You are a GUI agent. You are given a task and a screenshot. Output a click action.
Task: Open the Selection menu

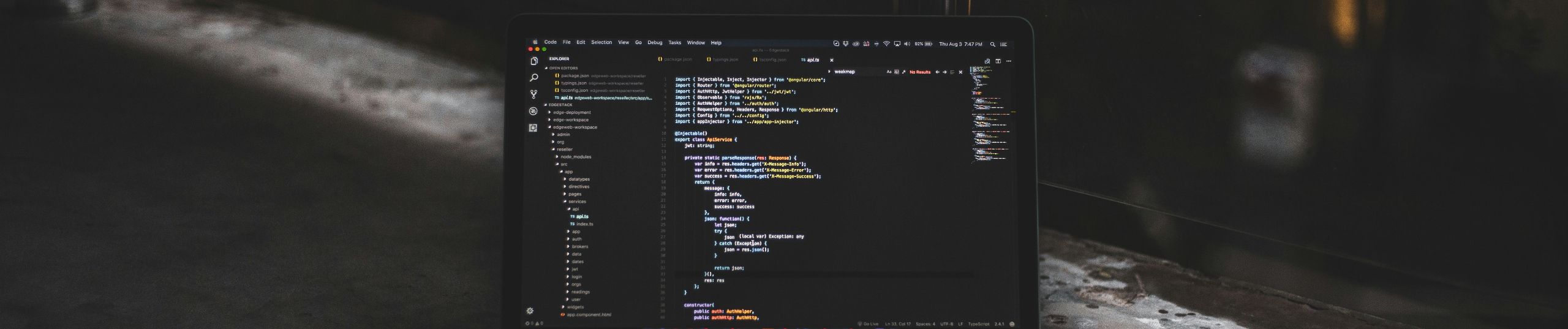pyautogui.click(x=601, y=42)
